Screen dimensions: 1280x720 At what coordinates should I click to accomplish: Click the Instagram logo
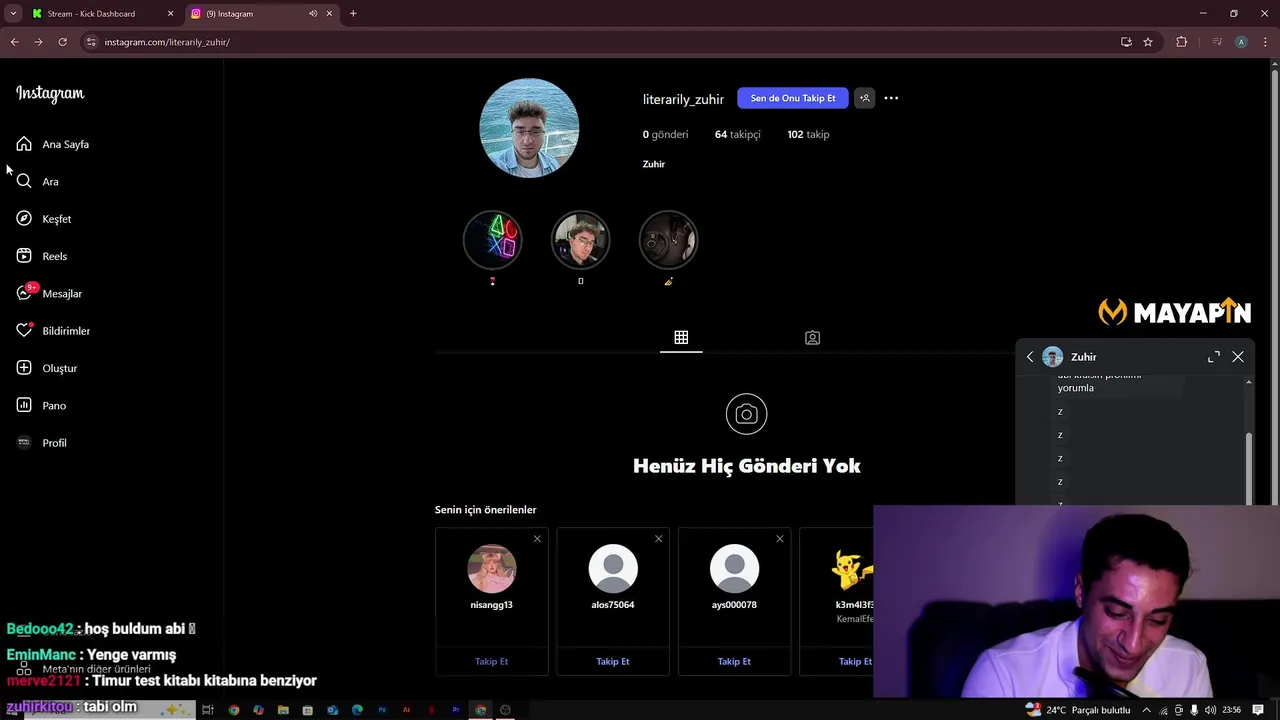point(50,93)
